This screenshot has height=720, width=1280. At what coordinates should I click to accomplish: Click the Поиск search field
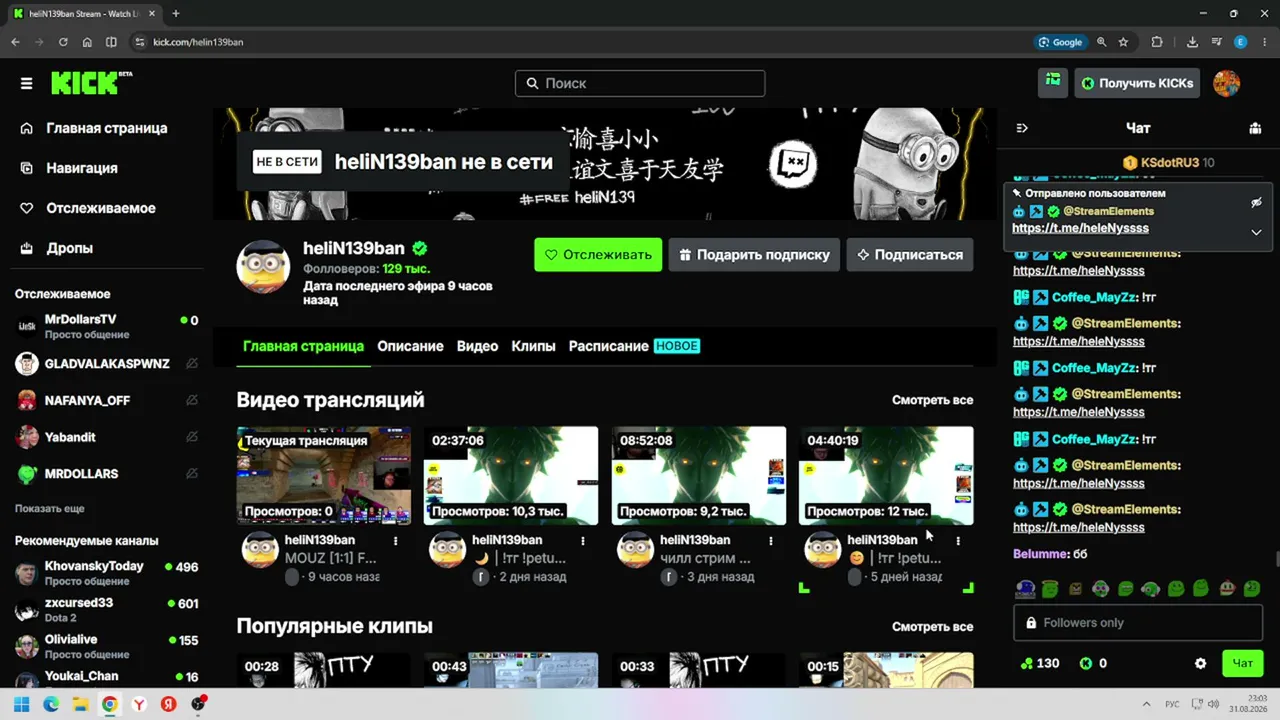point(640,83)
